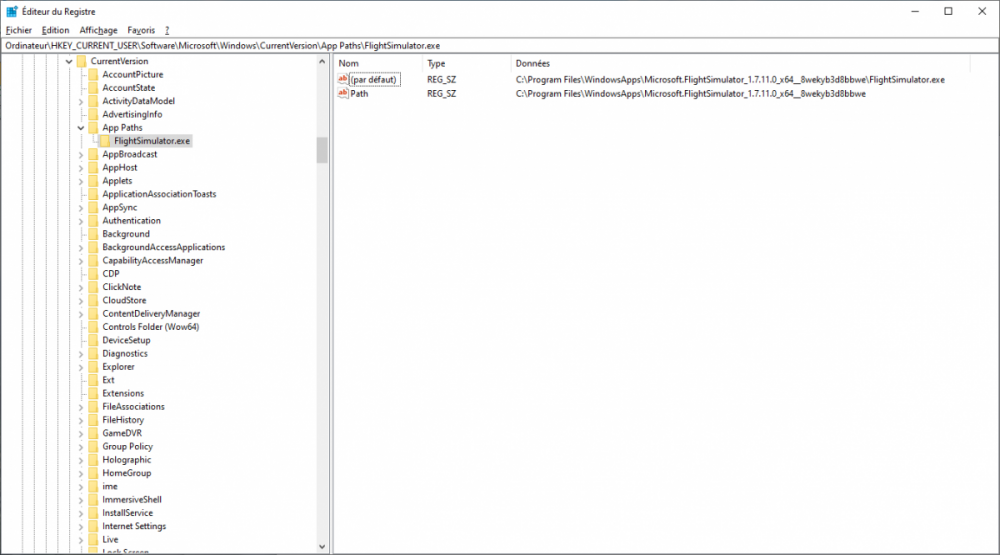Click the App Paths folder icon
The image size is (1000, 555).
coord(93,128)
